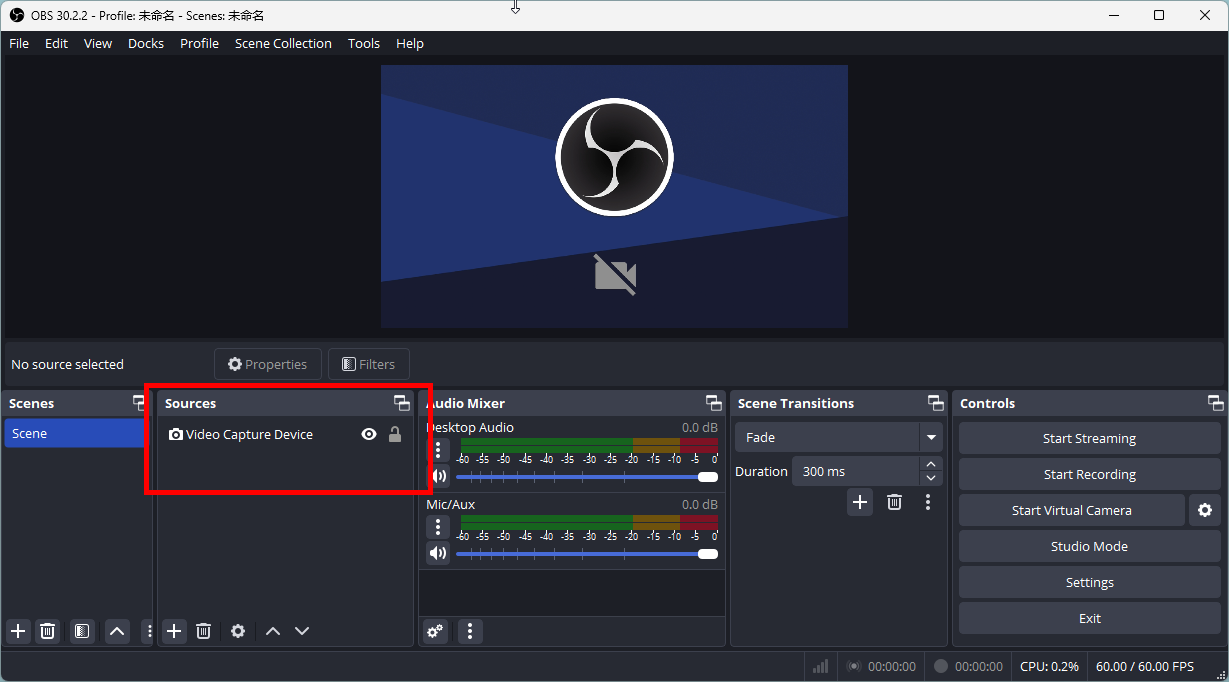
Task: Switch to Studio Mode
Action: click(1089, 546)
